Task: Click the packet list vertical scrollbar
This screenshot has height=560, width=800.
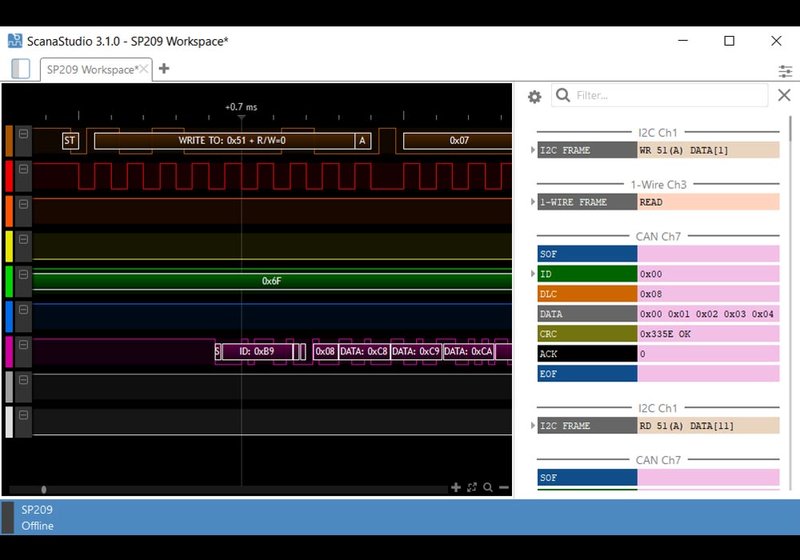Action: (790, 129)
